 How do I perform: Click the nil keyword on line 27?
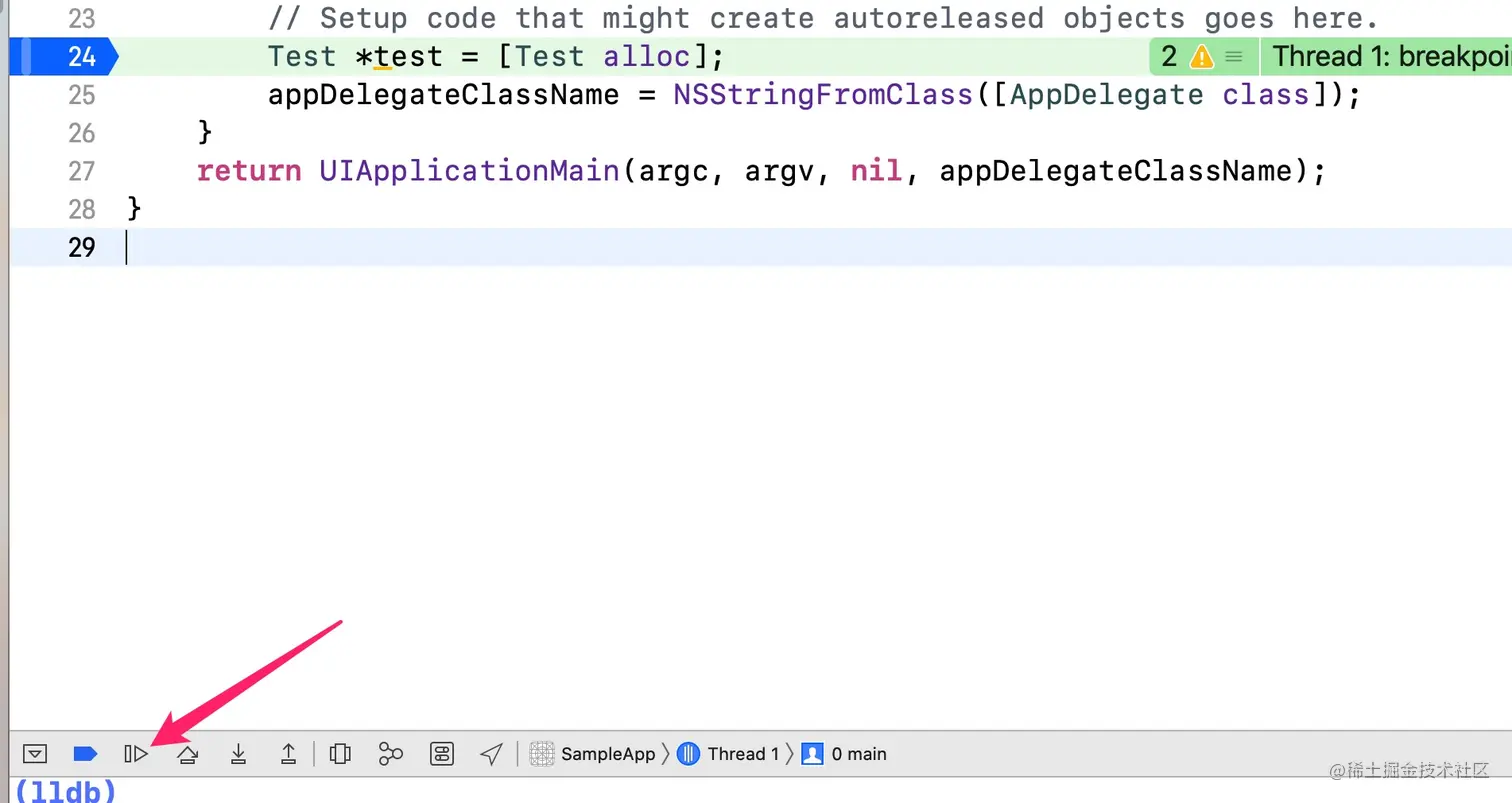point(876,171)
